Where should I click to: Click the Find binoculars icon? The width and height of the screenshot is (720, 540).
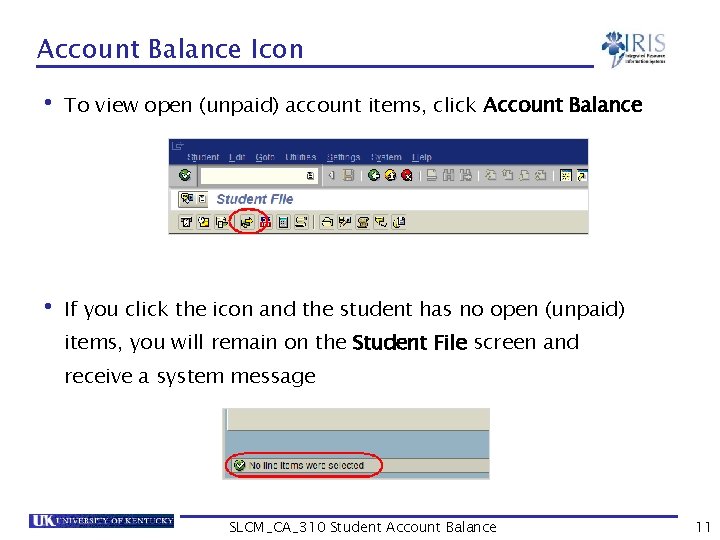[449, 175]
